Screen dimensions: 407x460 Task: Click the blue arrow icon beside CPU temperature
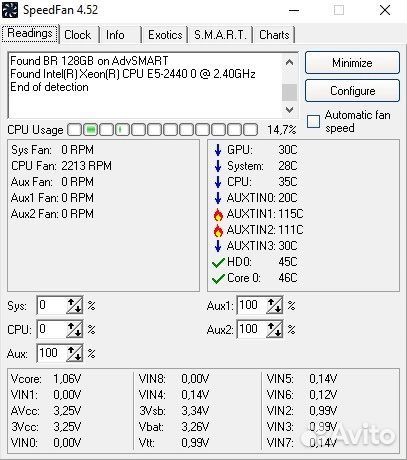[x=218, y=182]
